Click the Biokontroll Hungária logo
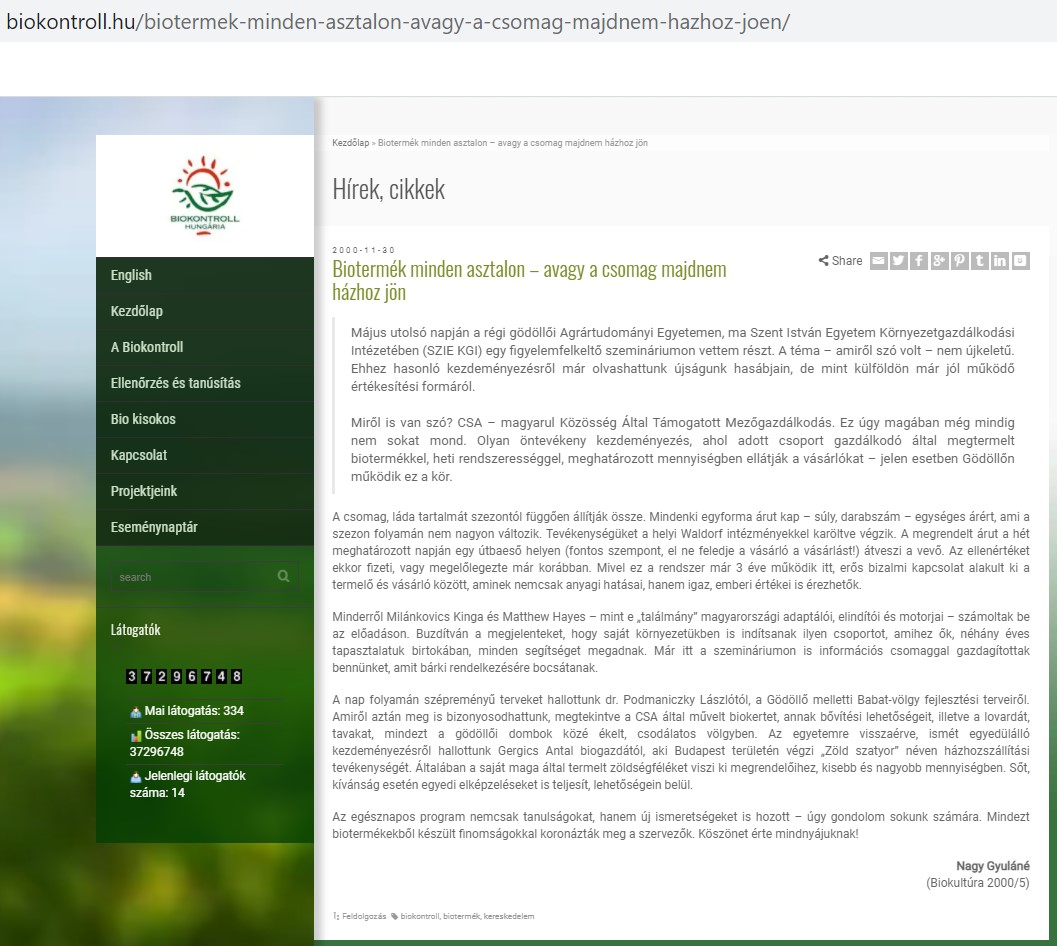 pyautogui.click(x=205, y=195)
